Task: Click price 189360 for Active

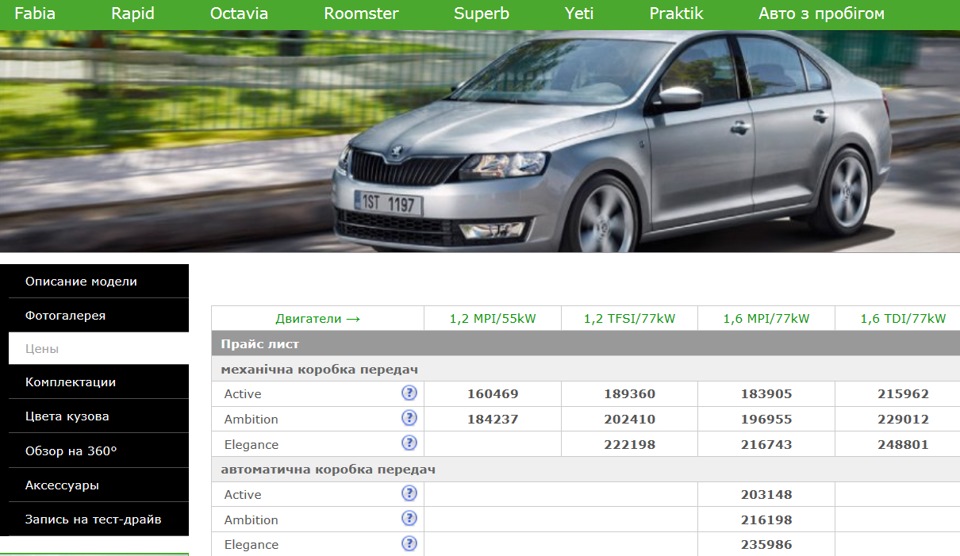Action: click(x=629, y=394)
